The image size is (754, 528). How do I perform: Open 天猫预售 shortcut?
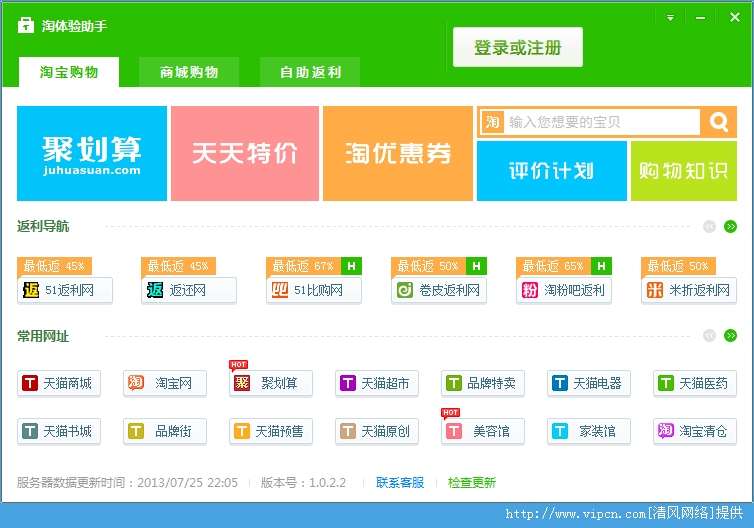coord(271,431)
